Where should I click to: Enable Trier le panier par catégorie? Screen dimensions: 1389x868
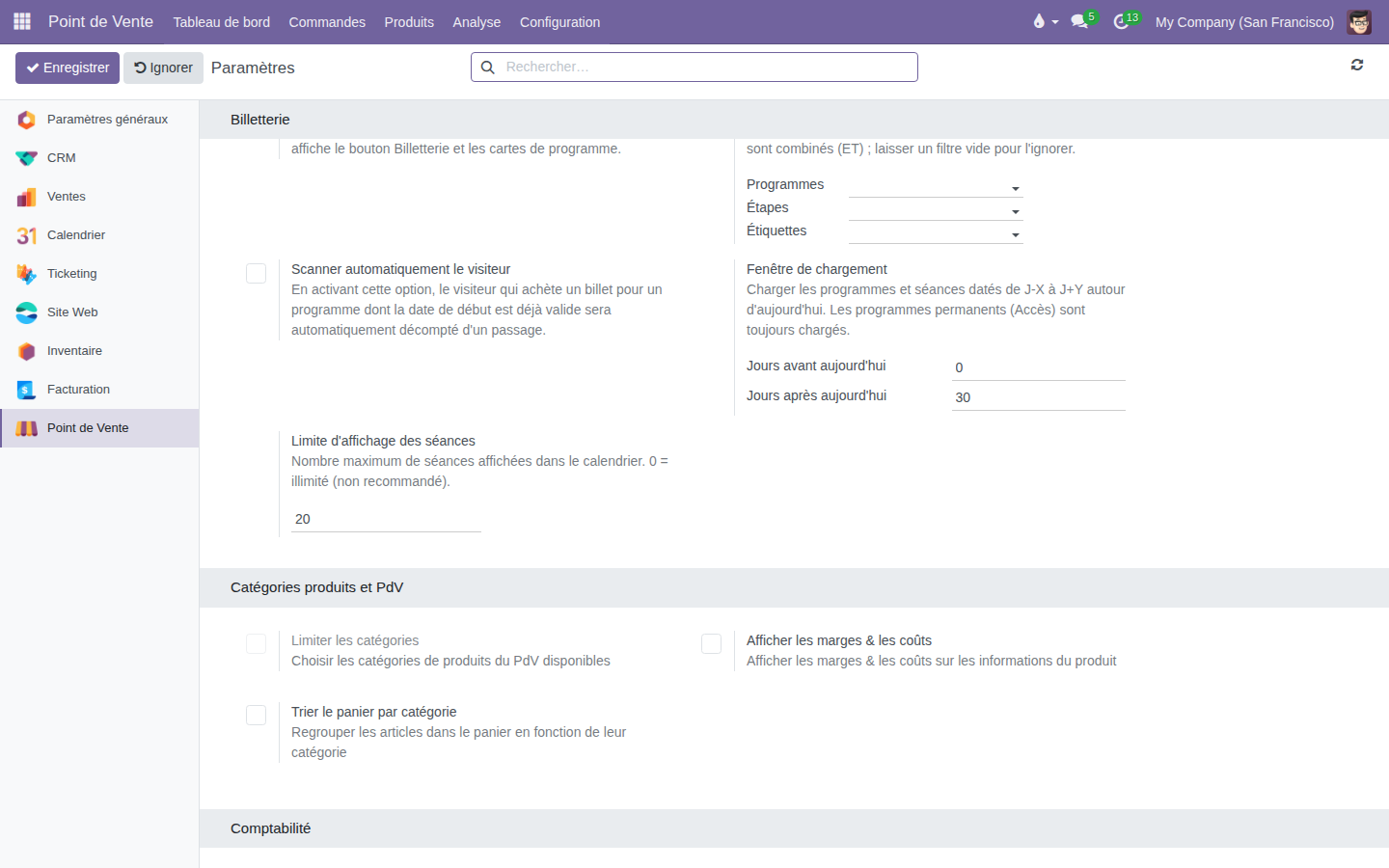click(256, 715)
